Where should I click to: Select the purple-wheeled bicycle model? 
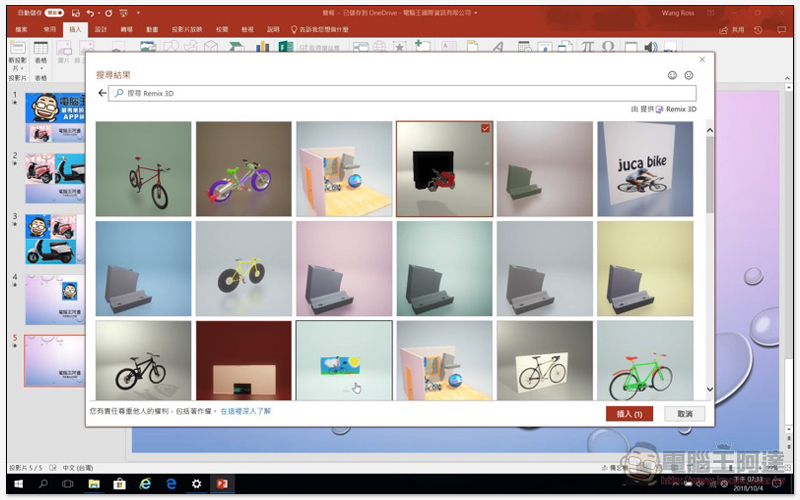244,169
